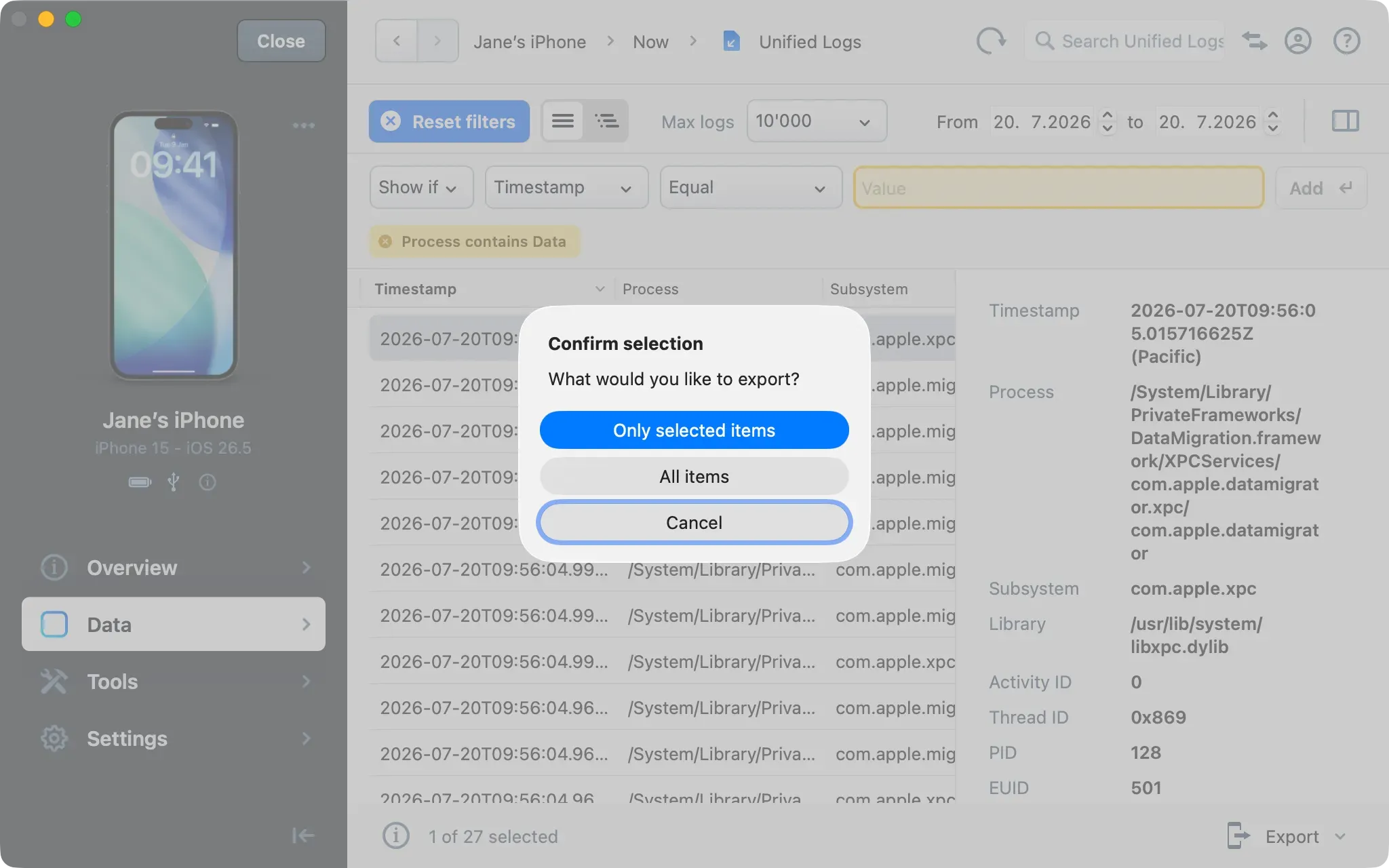Screen dimensions: 1389x868
Task: Click Thread ID value 0x869
Action: [1158, 717]
